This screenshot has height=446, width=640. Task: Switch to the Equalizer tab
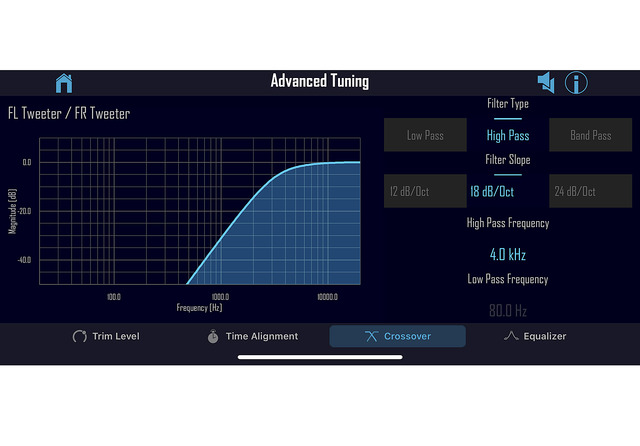click(535, 336)
